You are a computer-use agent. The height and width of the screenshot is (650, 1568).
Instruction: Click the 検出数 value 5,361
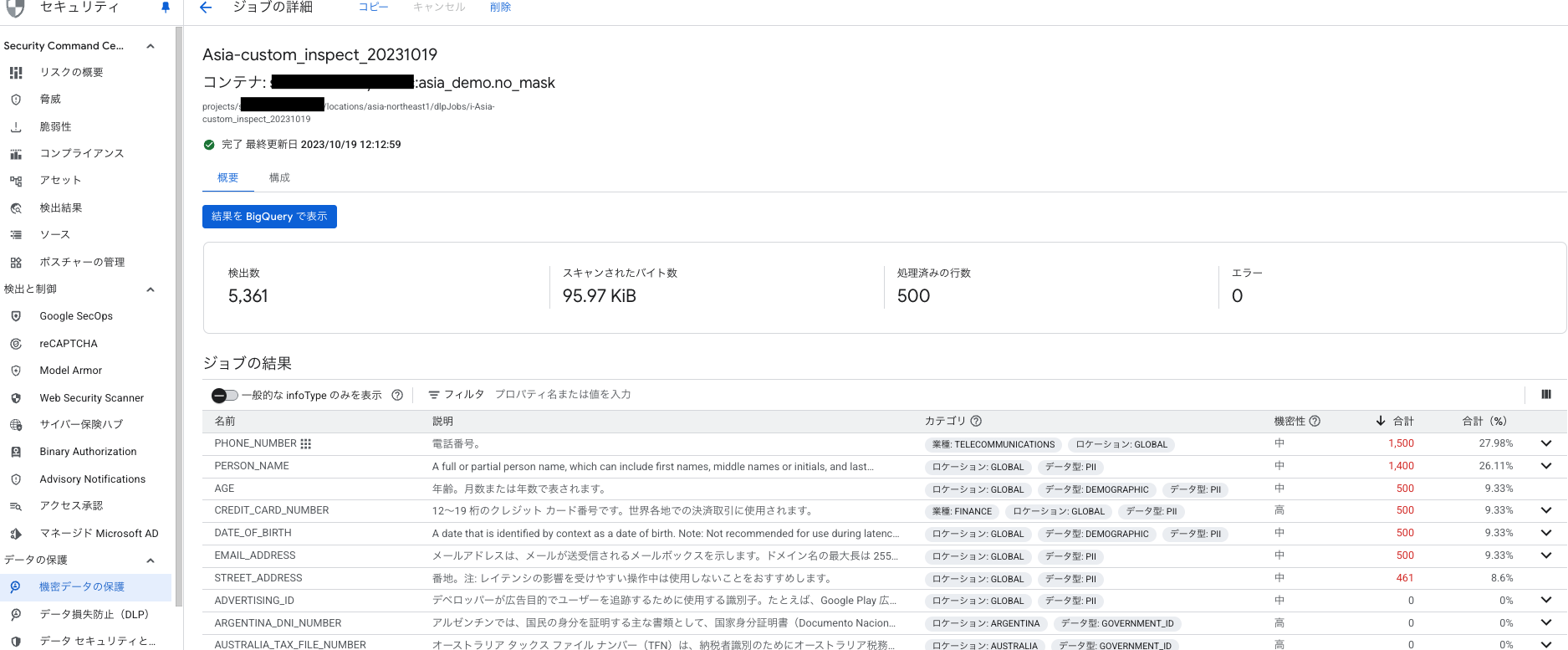[248, 296]
